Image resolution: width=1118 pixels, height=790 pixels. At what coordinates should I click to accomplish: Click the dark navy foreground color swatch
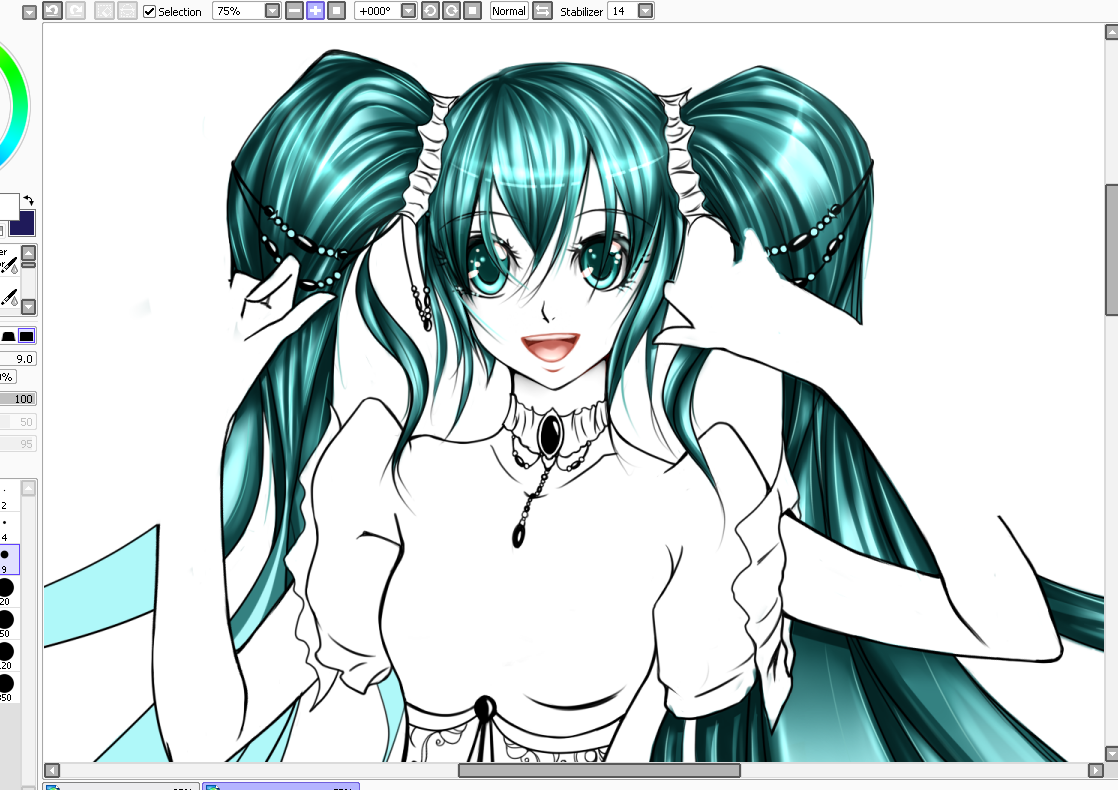pos(24,223)
